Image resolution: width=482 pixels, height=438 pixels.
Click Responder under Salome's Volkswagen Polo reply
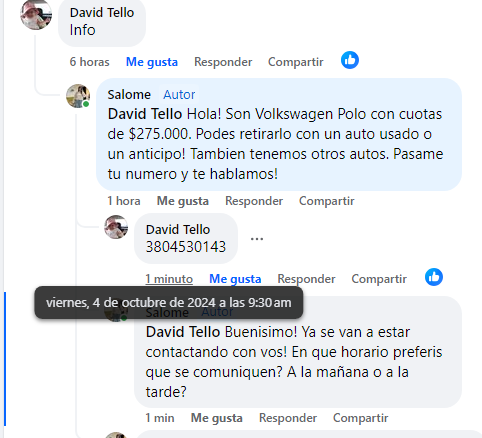[x=254, y=201]
